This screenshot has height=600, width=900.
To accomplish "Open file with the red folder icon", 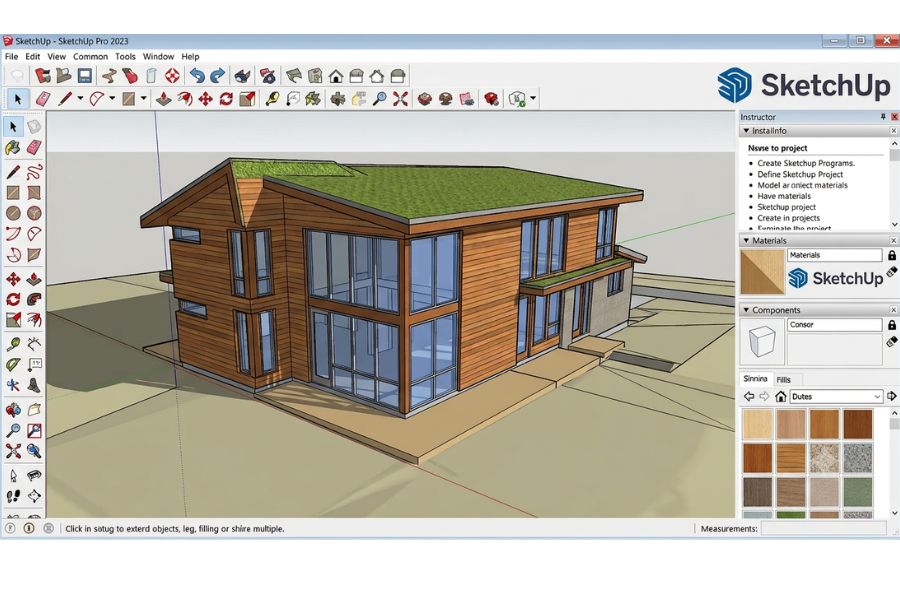I will (42, 76).
